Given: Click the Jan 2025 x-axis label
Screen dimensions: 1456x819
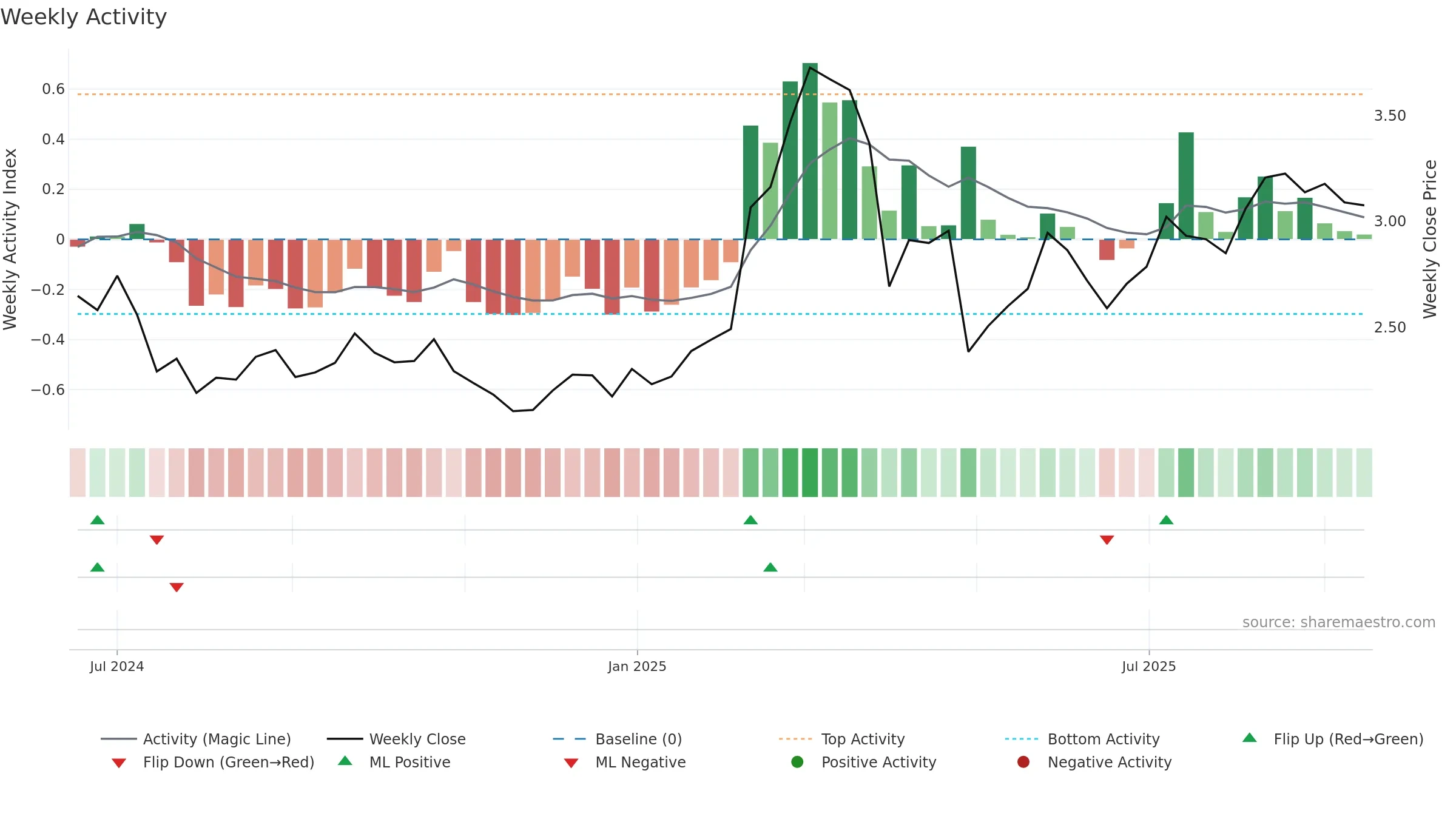Looking at the screenshot, I should point(637,667).
